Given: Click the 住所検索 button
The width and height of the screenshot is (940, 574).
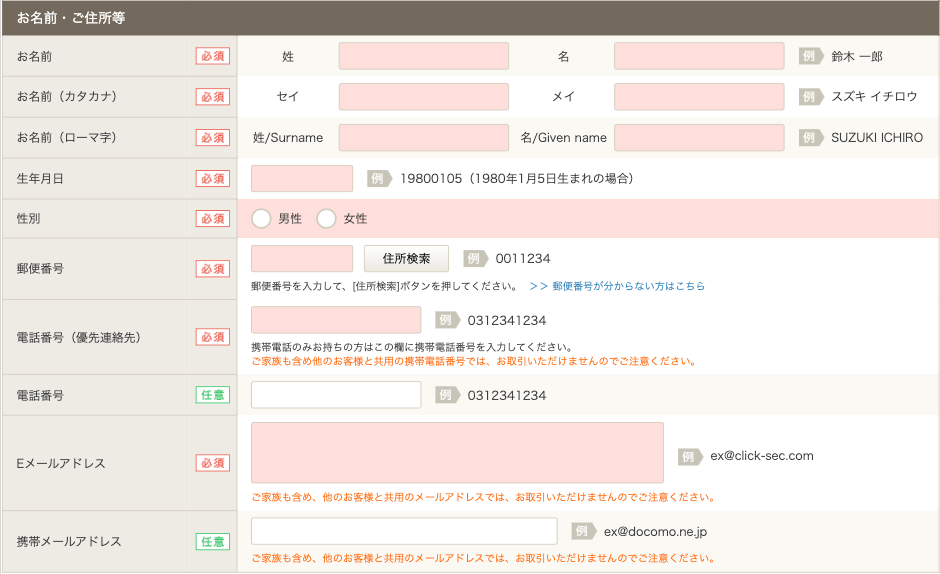Looking at the screenshot, I should 406,259.
